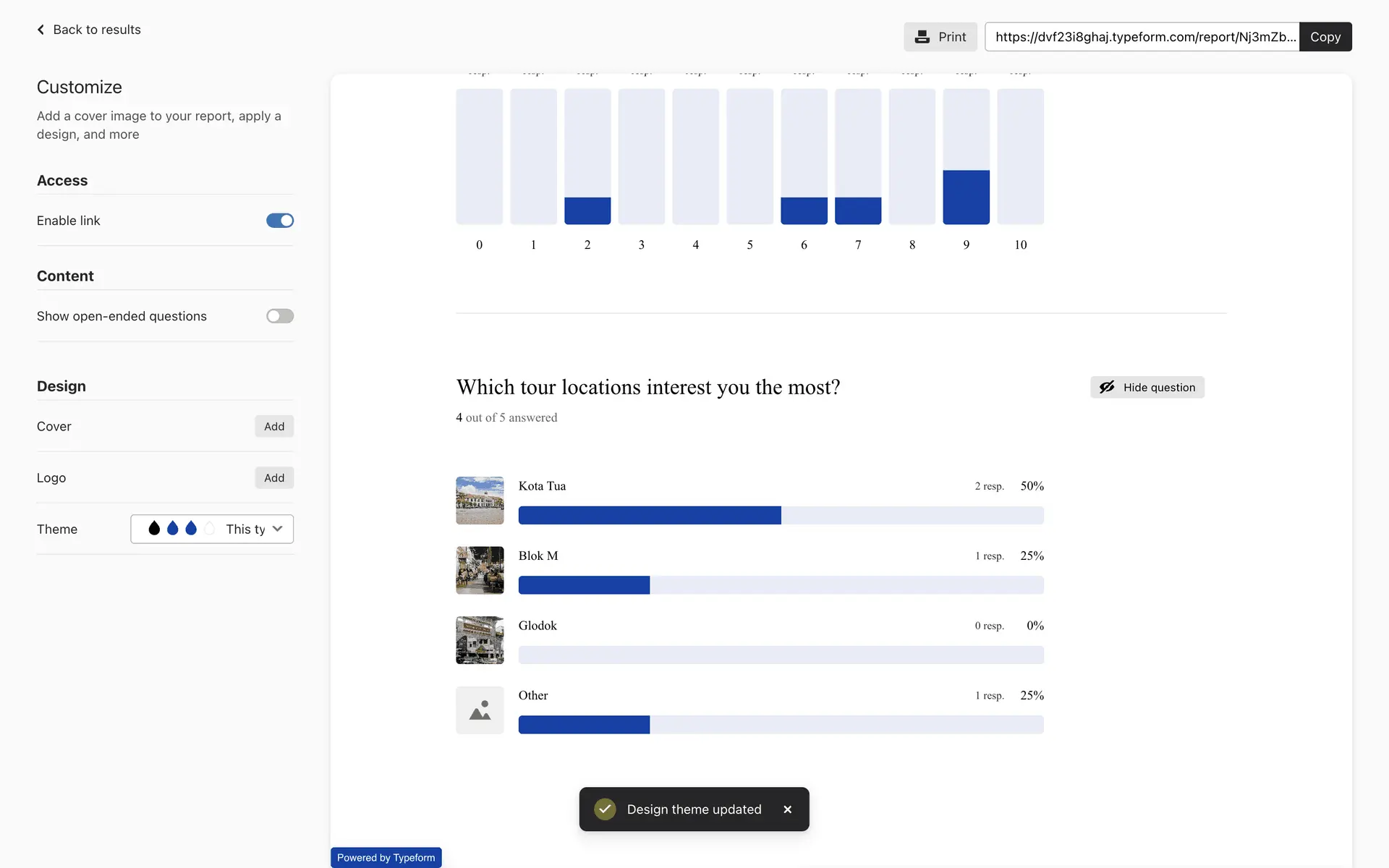Add a Cover image
This screenshot has height=868, width=1389.
click(x=274, y=427)
